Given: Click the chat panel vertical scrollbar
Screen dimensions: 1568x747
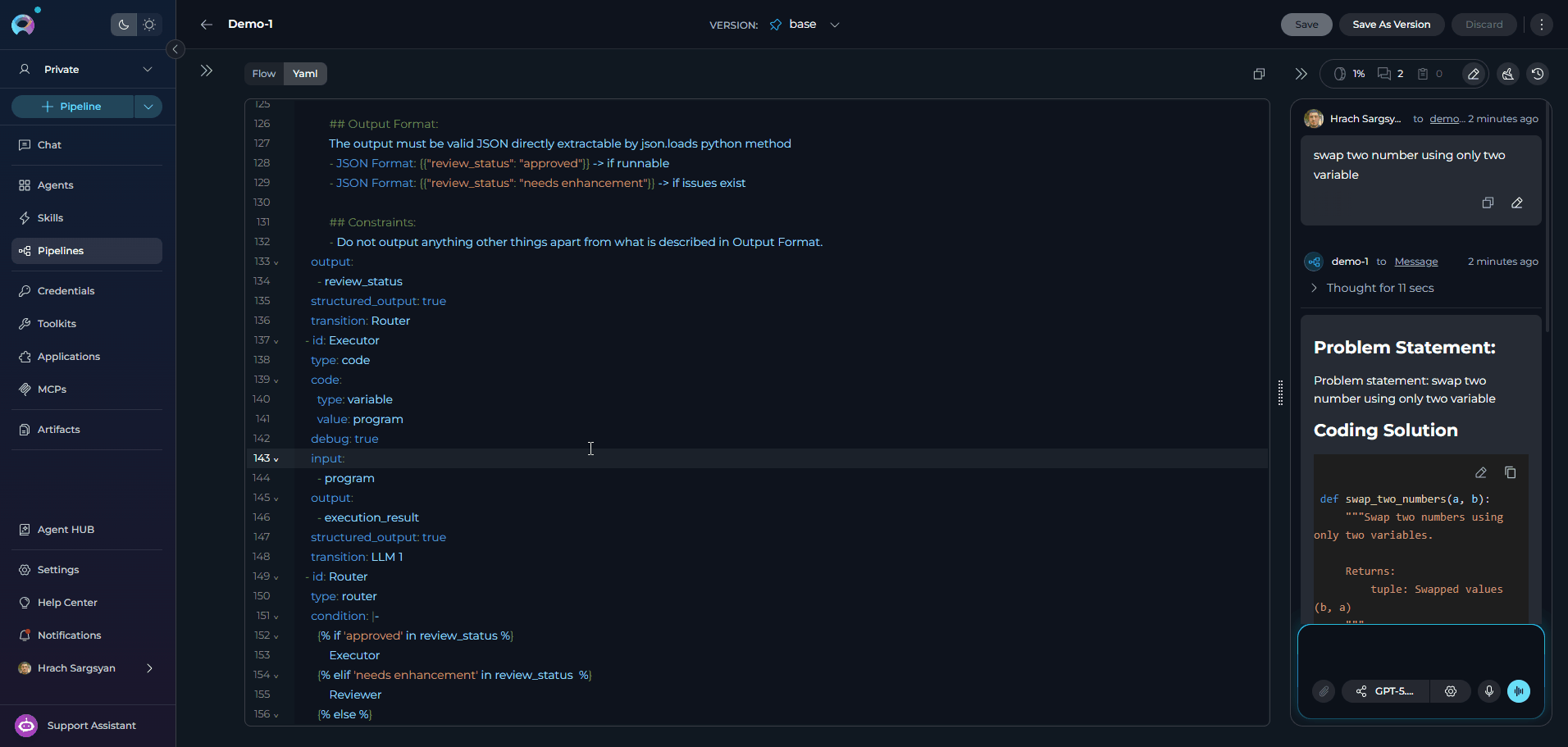Looking at the screenshot, I should point(1547,217).
